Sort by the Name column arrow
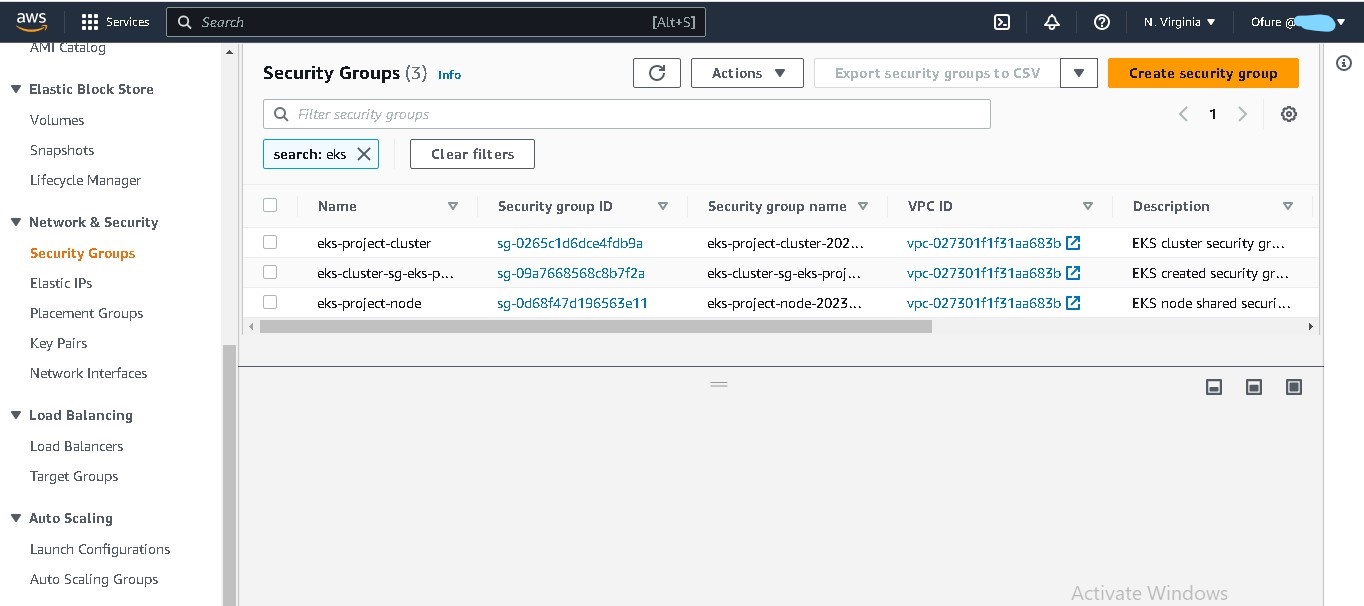 (x=453, y=206)
